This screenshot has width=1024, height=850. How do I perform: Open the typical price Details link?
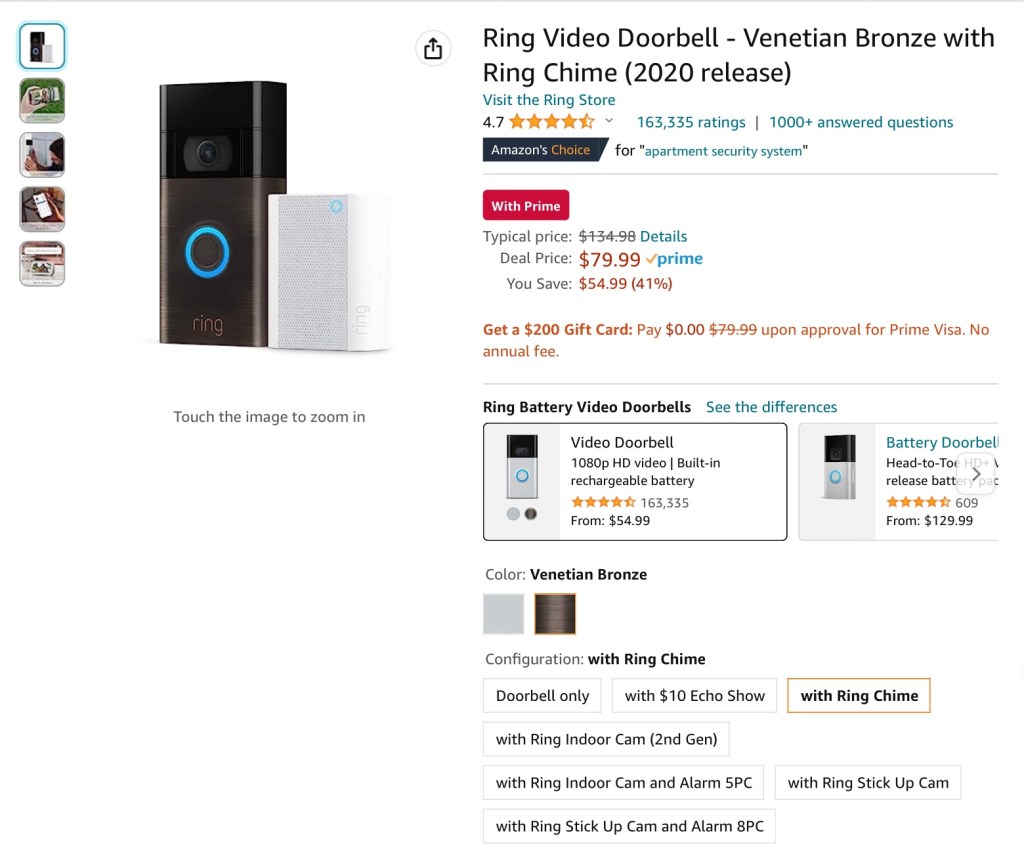[x=663, y=237]
